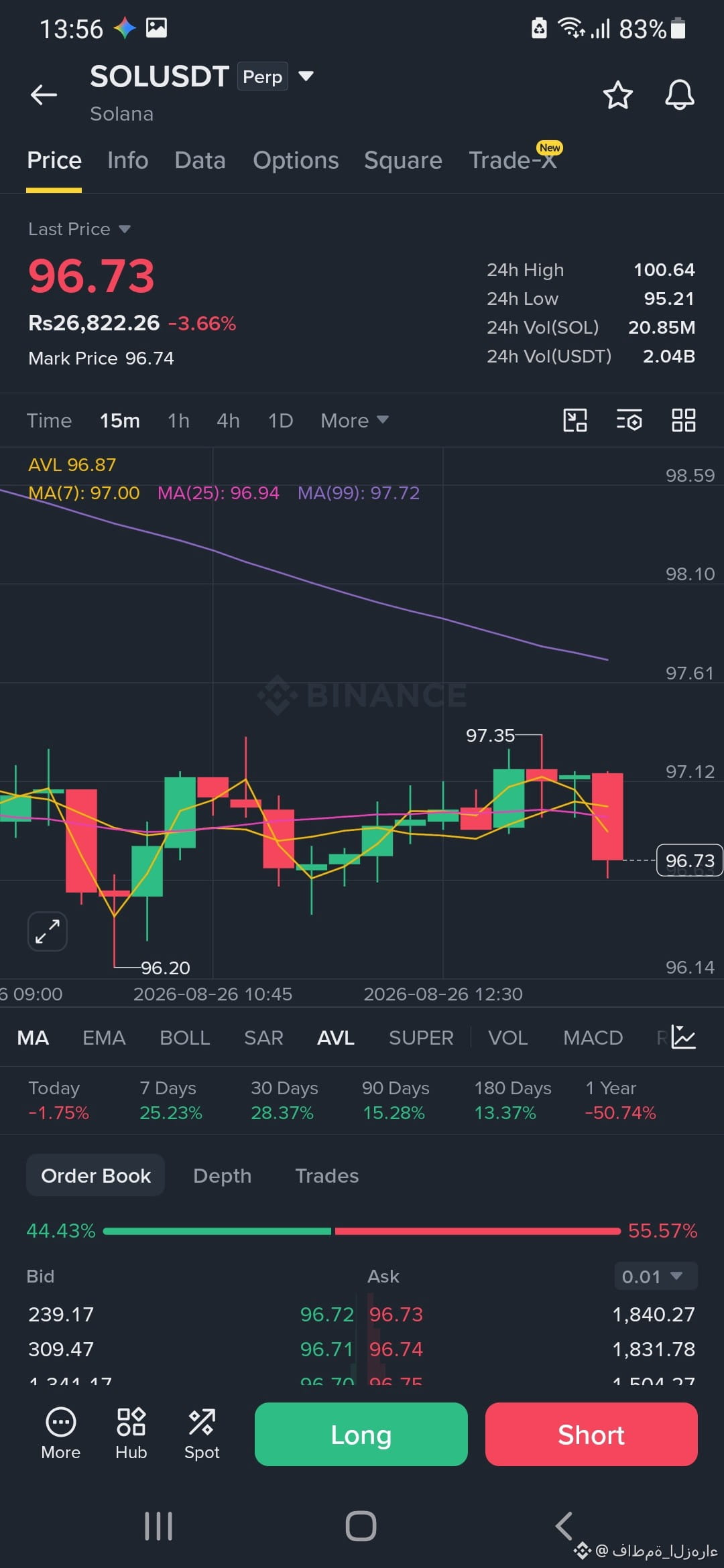Screen dimensions: 724x1568
Task: Open the More menu icon at bottom
Action: tap(60, 1433)
